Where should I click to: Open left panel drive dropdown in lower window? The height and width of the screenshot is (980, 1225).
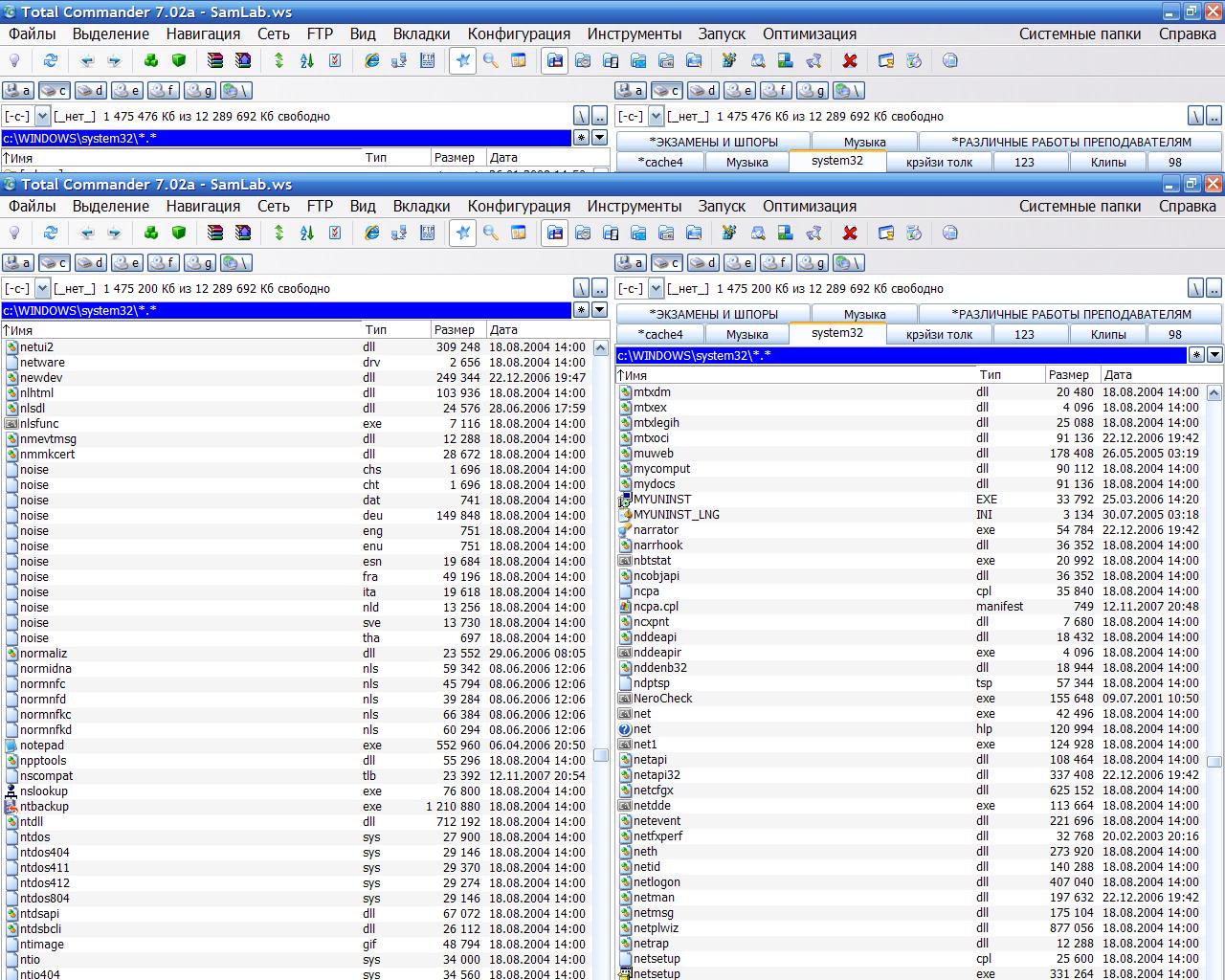(42, 288)
